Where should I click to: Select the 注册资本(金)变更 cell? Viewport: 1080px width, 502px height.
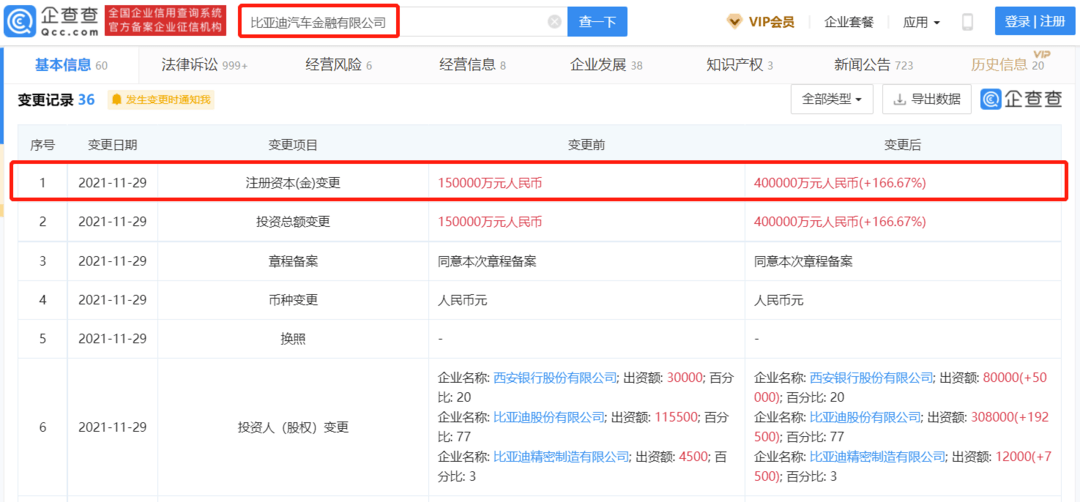pyautogui.click(x=293, y=183)
